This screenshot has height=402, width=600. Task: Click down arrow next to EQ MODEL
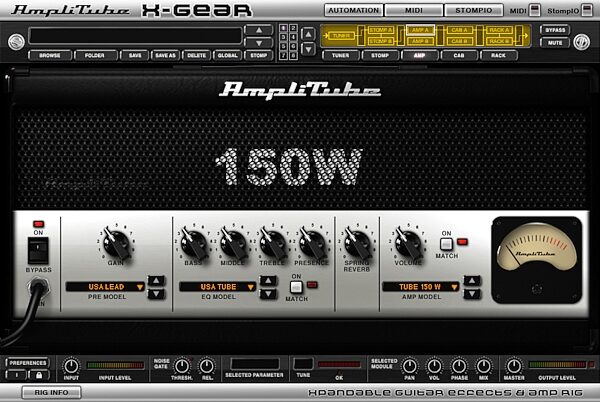(x=268, y=294)
